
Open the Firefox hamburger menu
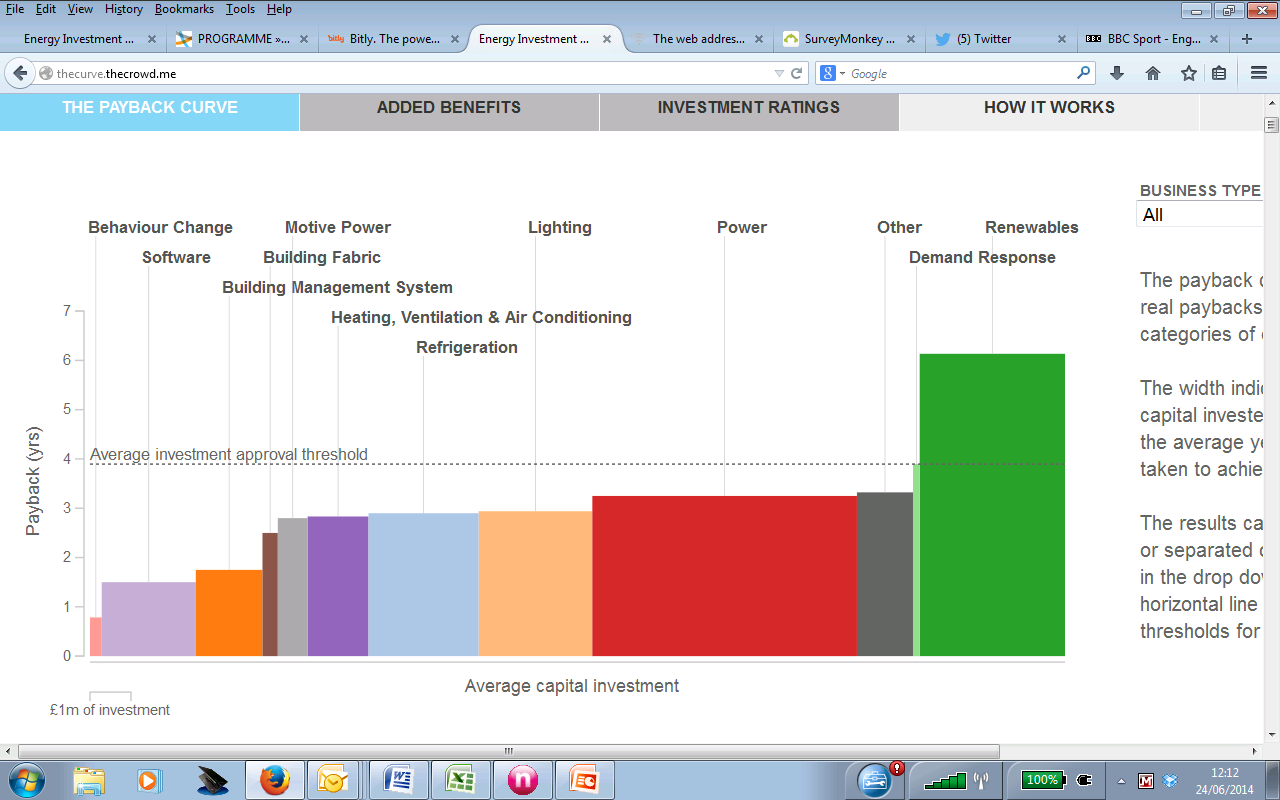1259,73
